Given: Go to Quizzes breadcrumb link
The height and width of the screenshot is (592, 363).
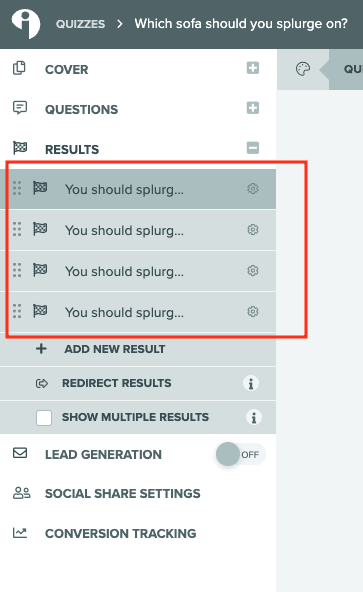Looking at the screenshot, I should 80,24.
